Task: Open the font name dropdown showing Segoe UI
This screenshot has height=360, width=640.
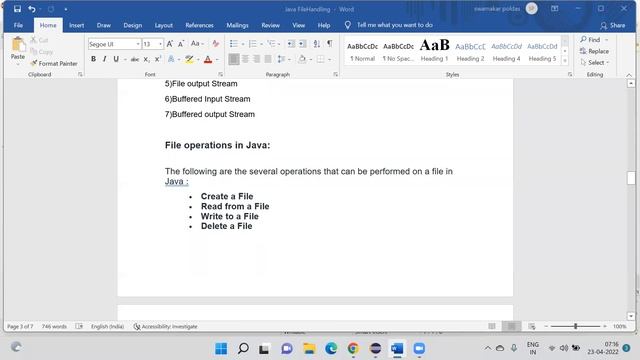Action: (x=138, y=44)
